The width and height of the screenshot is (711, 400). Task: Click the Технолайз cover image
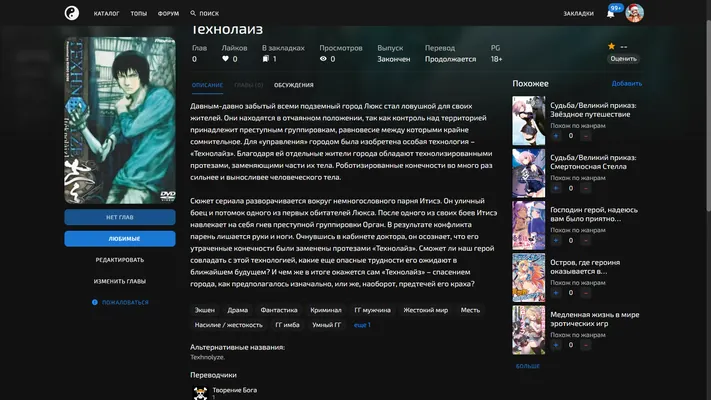tap(120, 120)
